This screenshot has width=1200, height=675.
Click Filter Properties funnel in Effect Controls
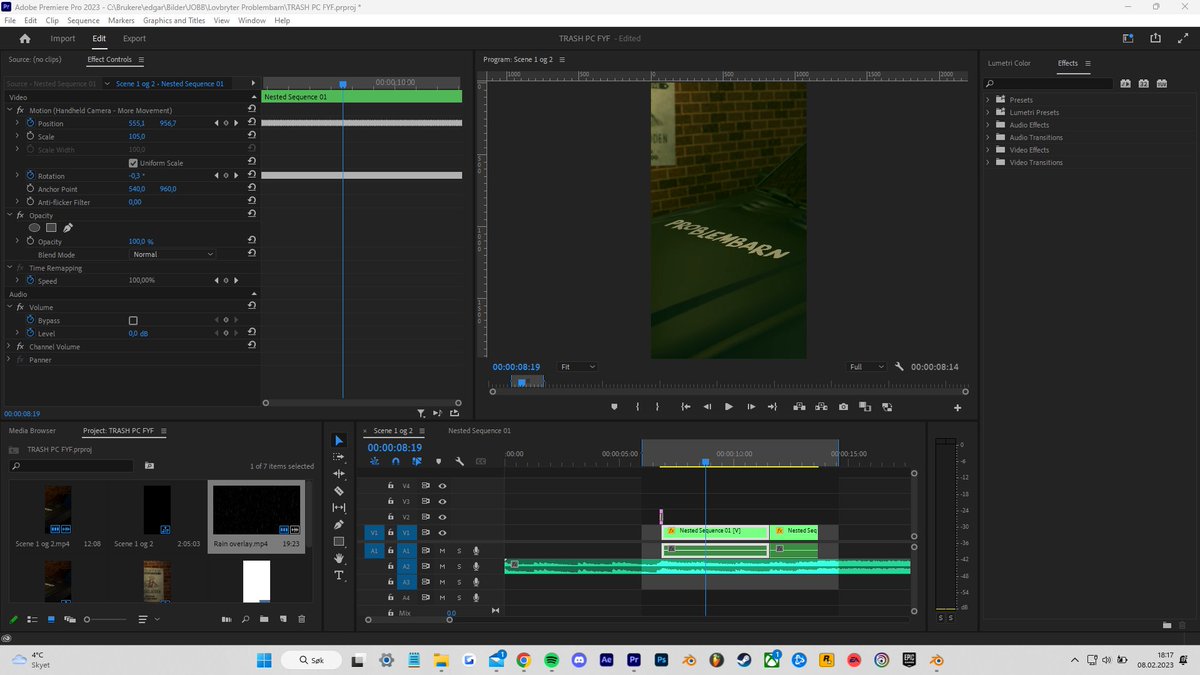[421, 412]
